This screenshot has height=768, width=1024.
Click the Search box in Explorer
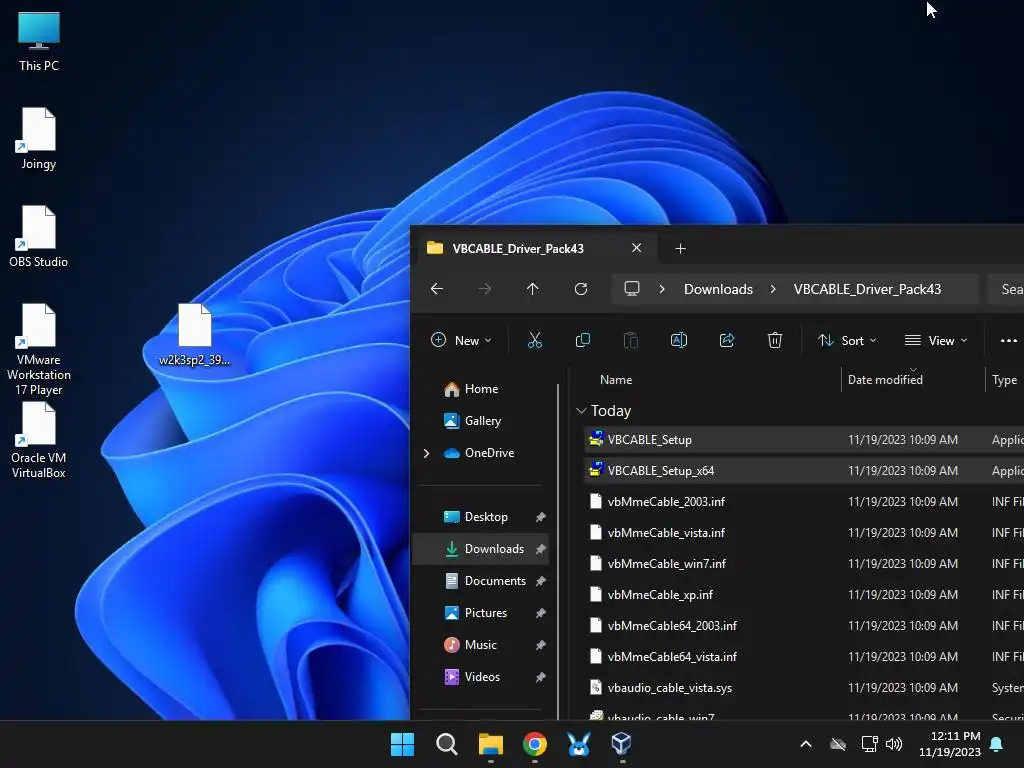(x=1006, y=289)
